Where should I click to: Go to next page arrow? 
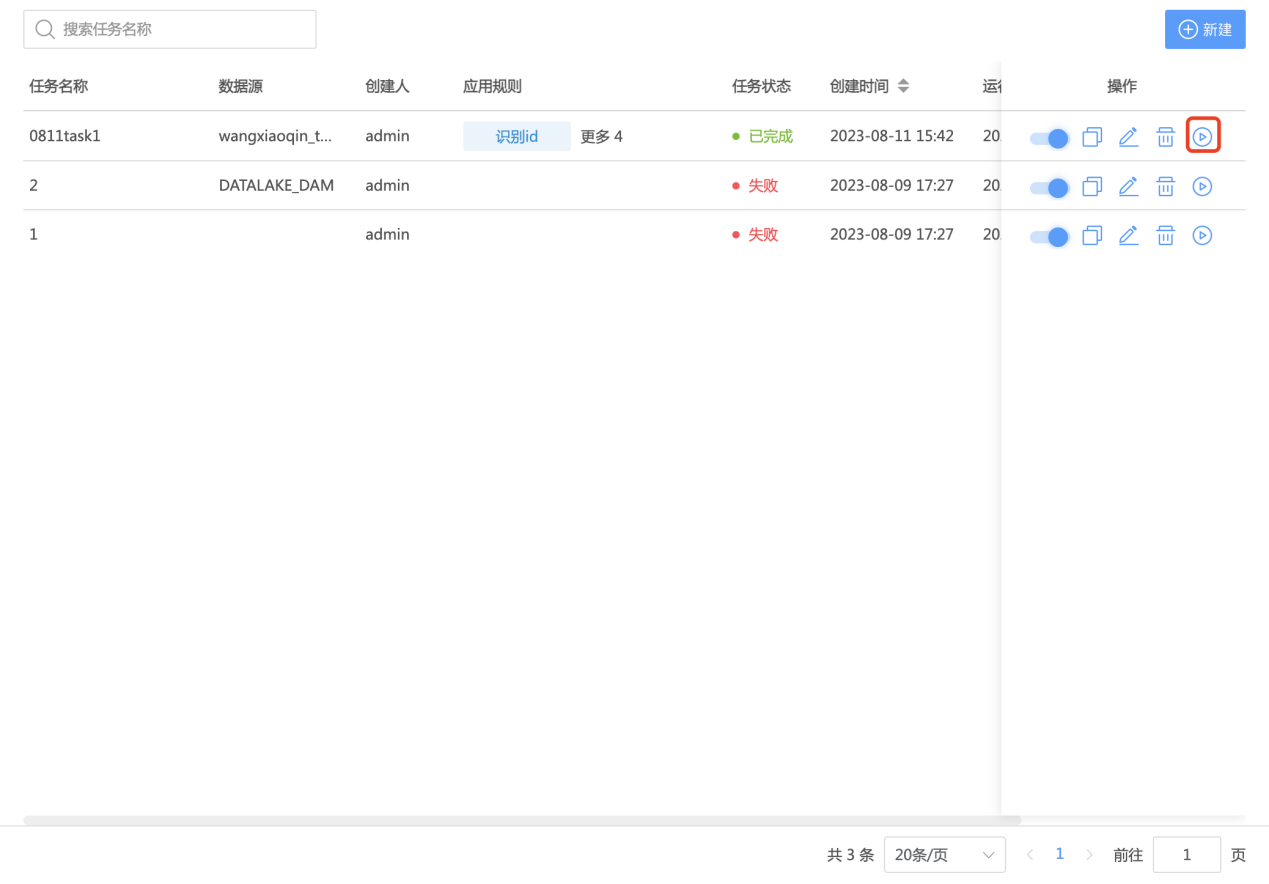1089,855
